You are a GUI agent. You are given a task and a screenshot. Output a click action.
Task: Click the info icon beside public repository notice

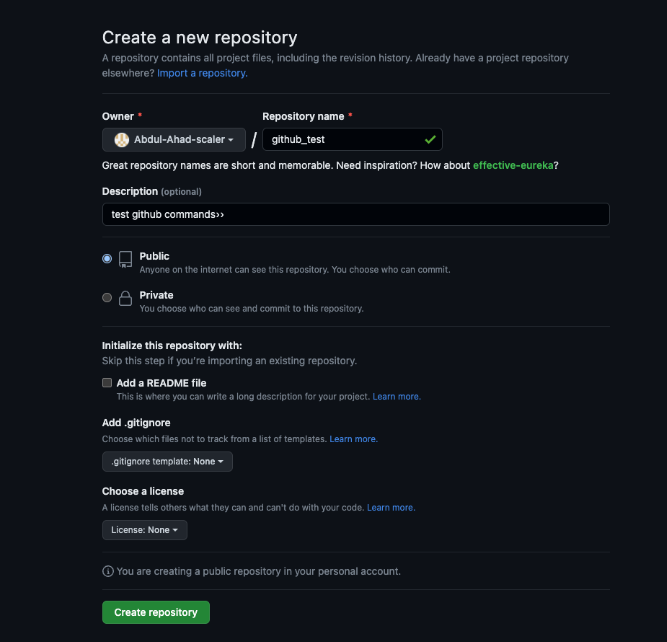(x=108, y=571)
